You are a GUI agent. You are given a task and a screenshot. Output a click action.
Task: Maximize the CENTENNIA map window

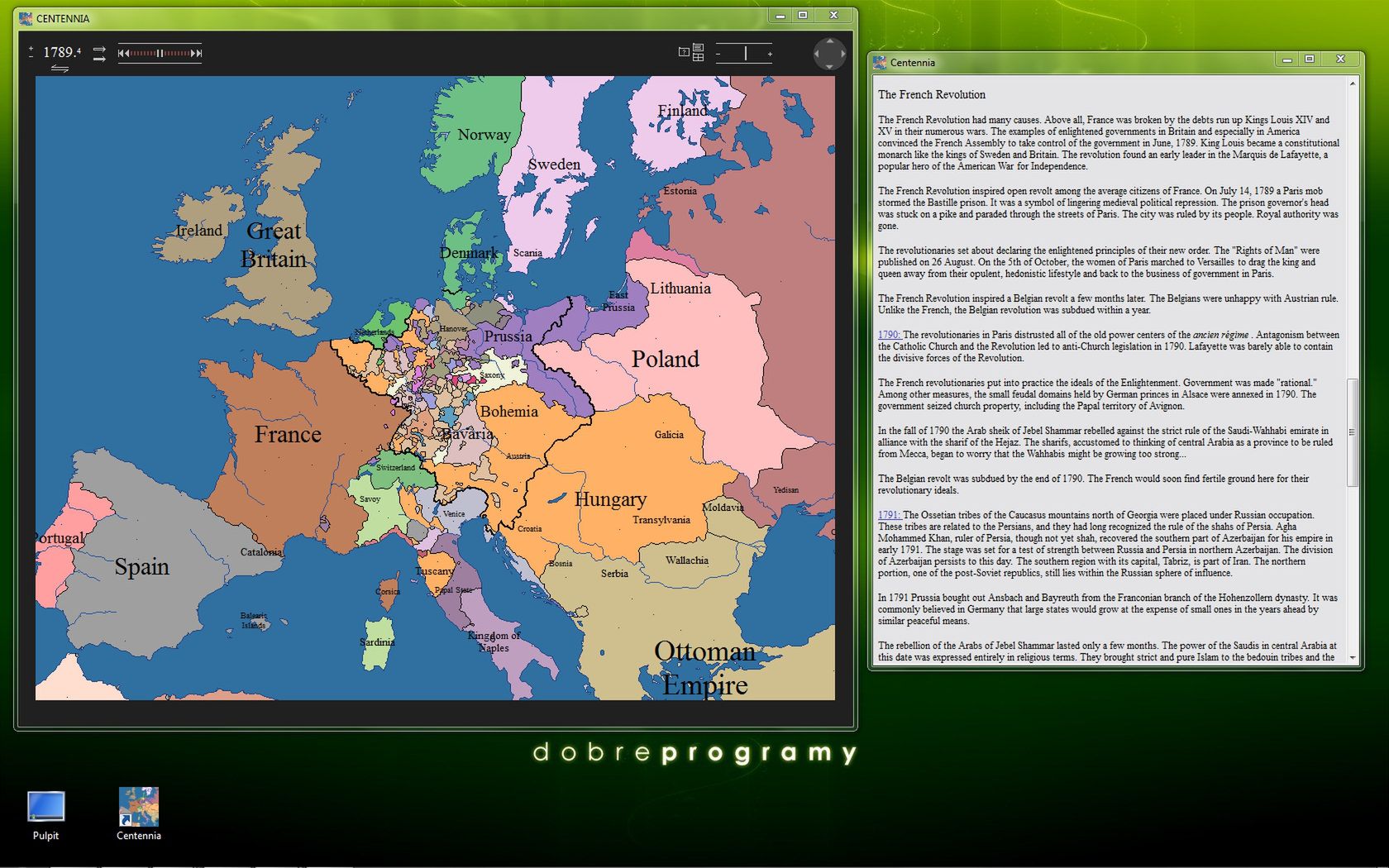tap(803, 15)
